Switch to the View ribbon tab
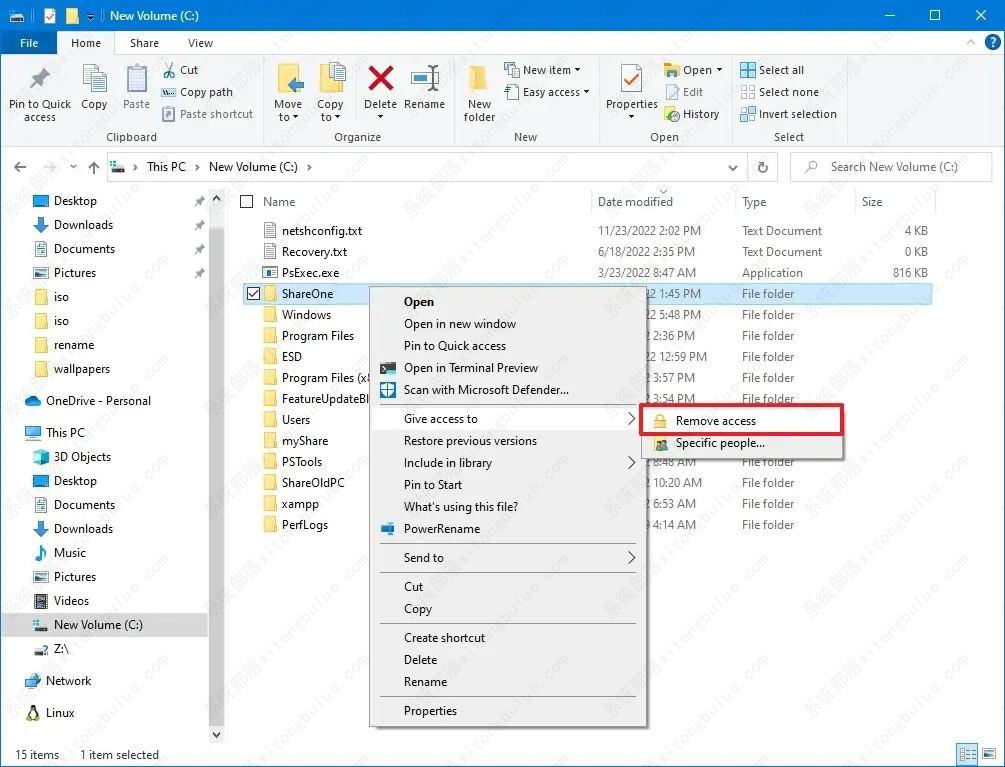The image size is (1005, 767). pyautogui.click(x=200, y=43)
